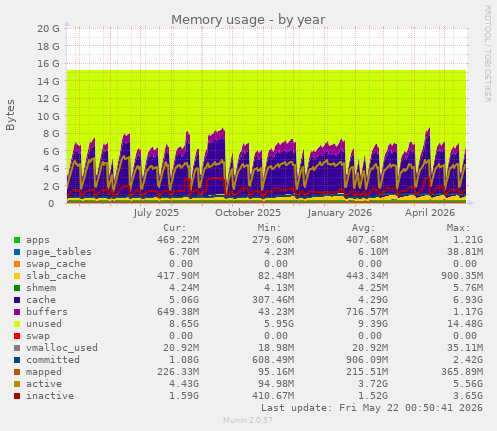Click the Munin 2.0.57 footer text
The image size is (497, 431).
(x=248, y=420)
